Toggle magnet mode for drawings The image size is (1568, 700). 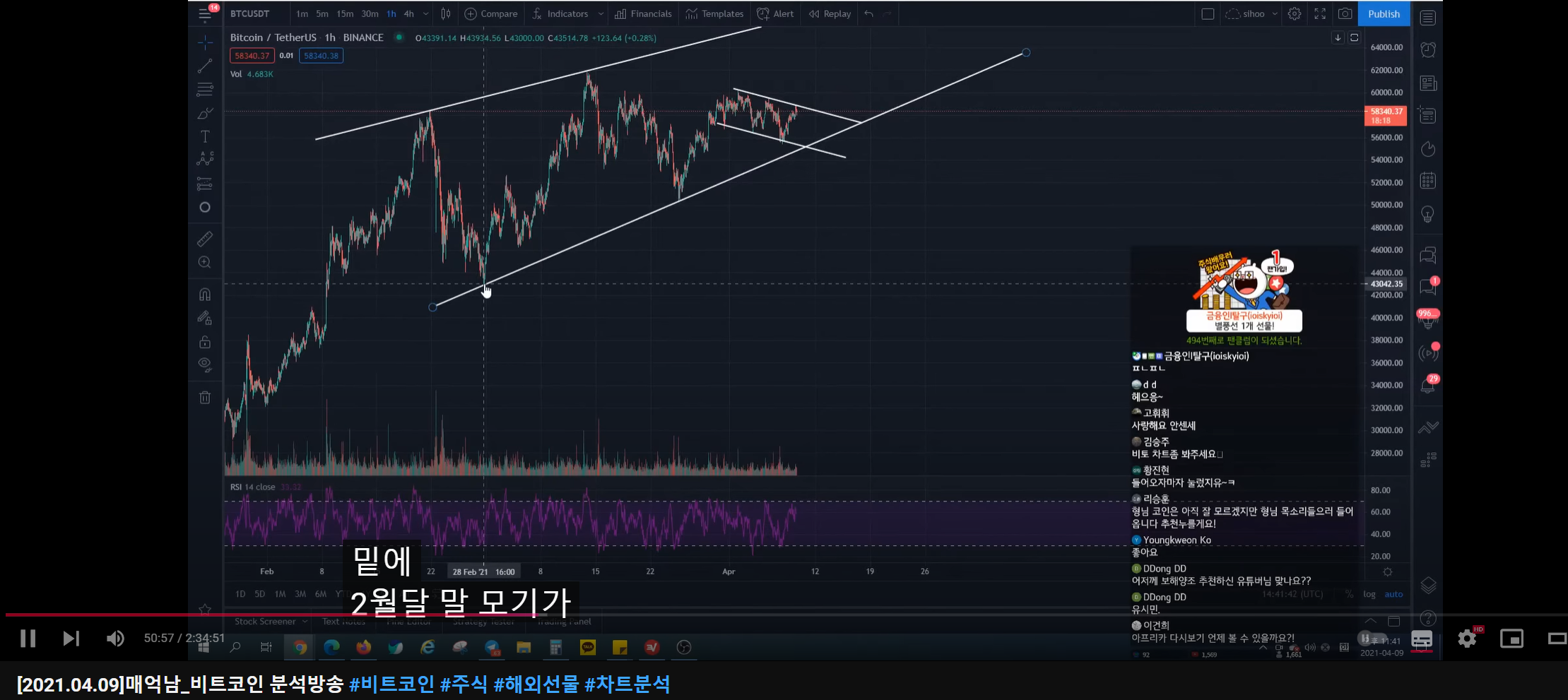[x=205, y=294]
